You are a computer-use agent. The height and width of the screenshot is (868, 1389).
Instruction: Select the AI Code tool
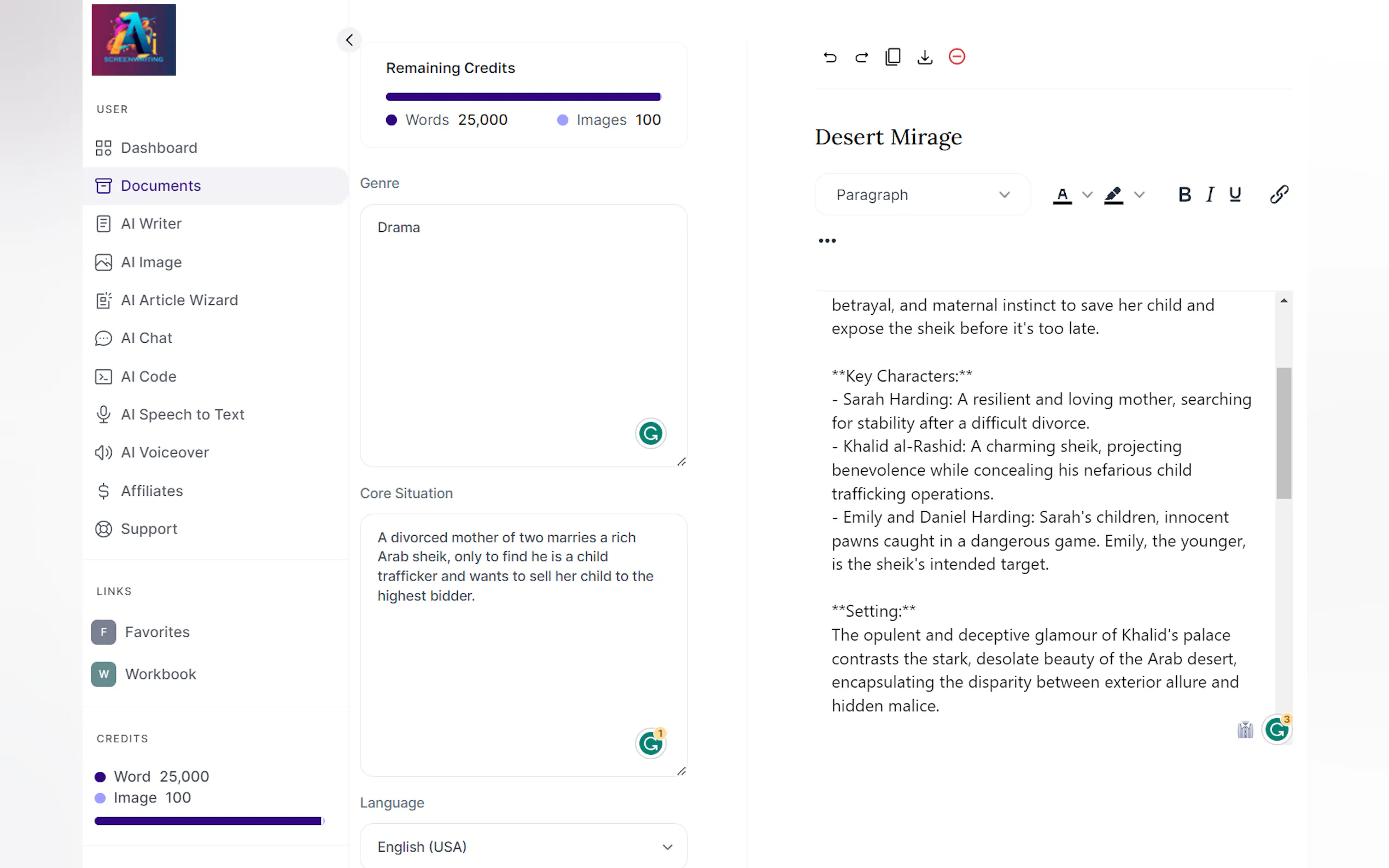[x=149, y=376]
